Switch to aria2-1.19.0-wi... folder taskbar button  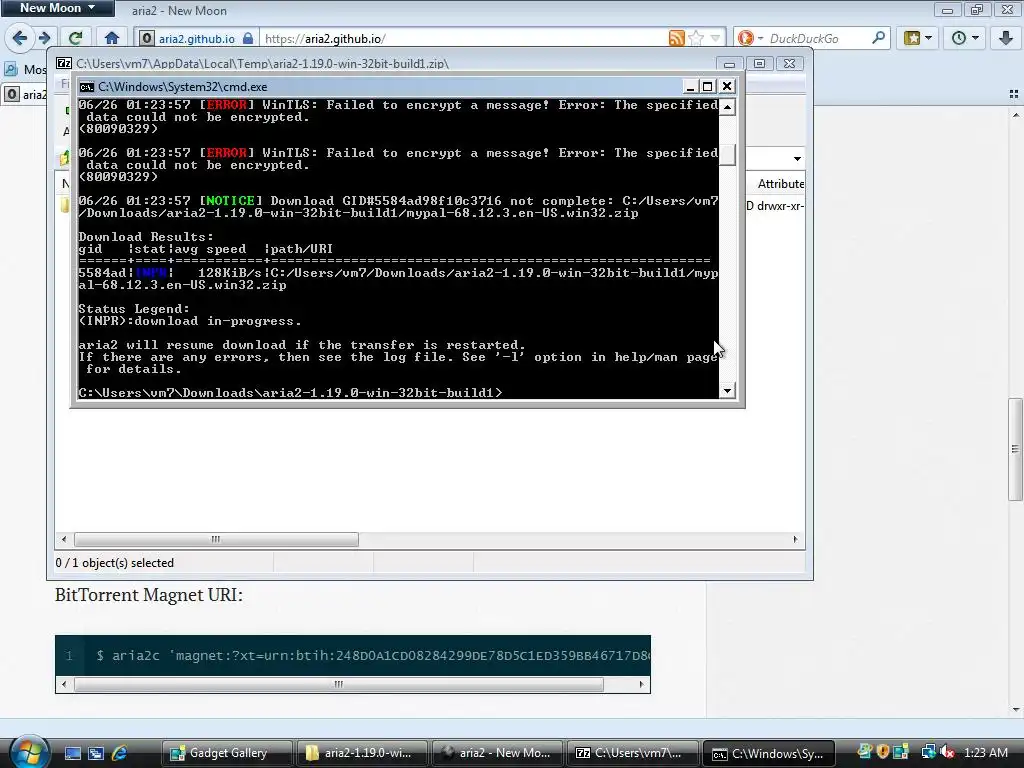[362, 753]
